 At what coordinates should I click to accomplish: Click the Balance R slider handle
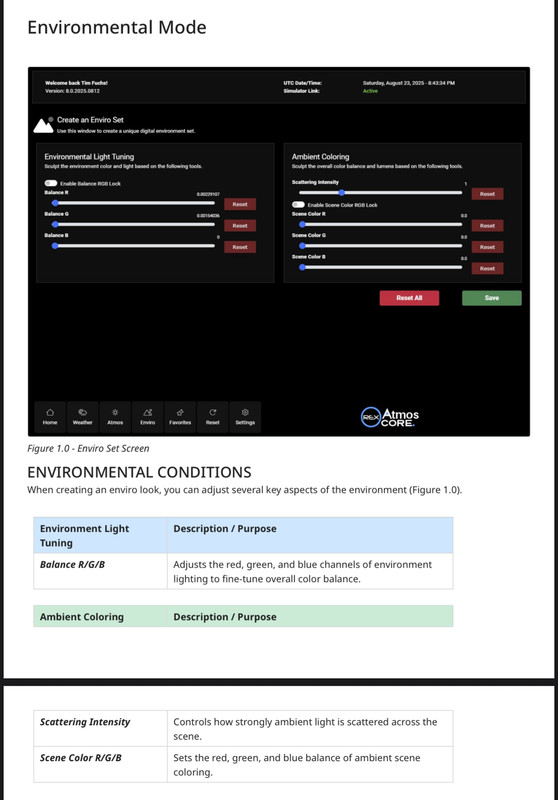coord(55,203)
